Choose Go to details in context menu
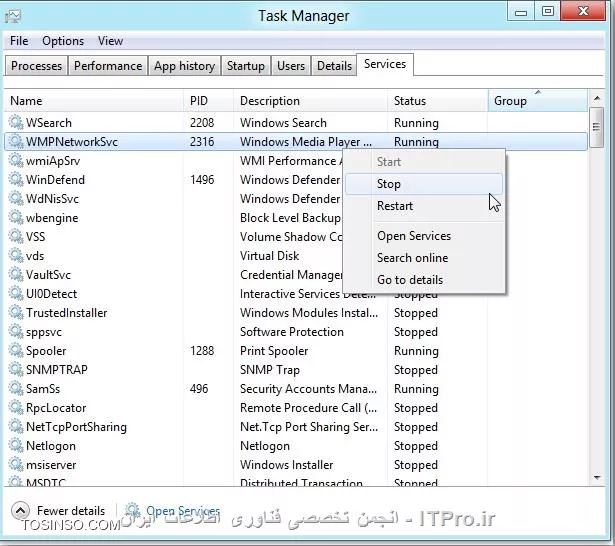615x546 pixels. pos(424,280)
